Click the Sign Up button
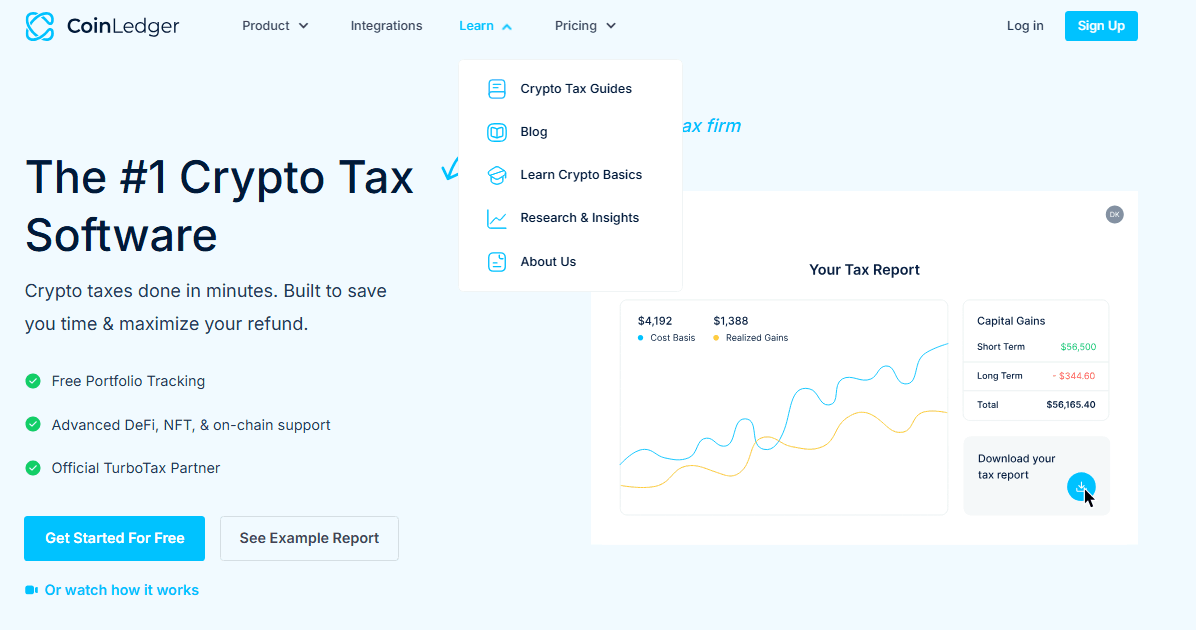 pos(1101,26)
